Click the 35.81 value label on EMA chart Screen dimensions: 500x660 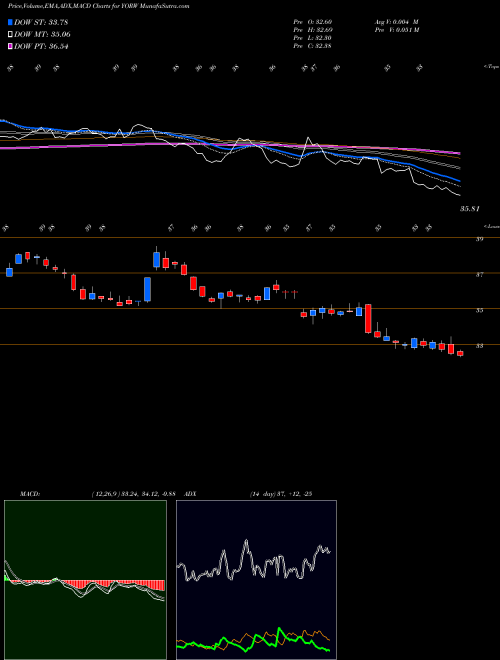[470, 209]
